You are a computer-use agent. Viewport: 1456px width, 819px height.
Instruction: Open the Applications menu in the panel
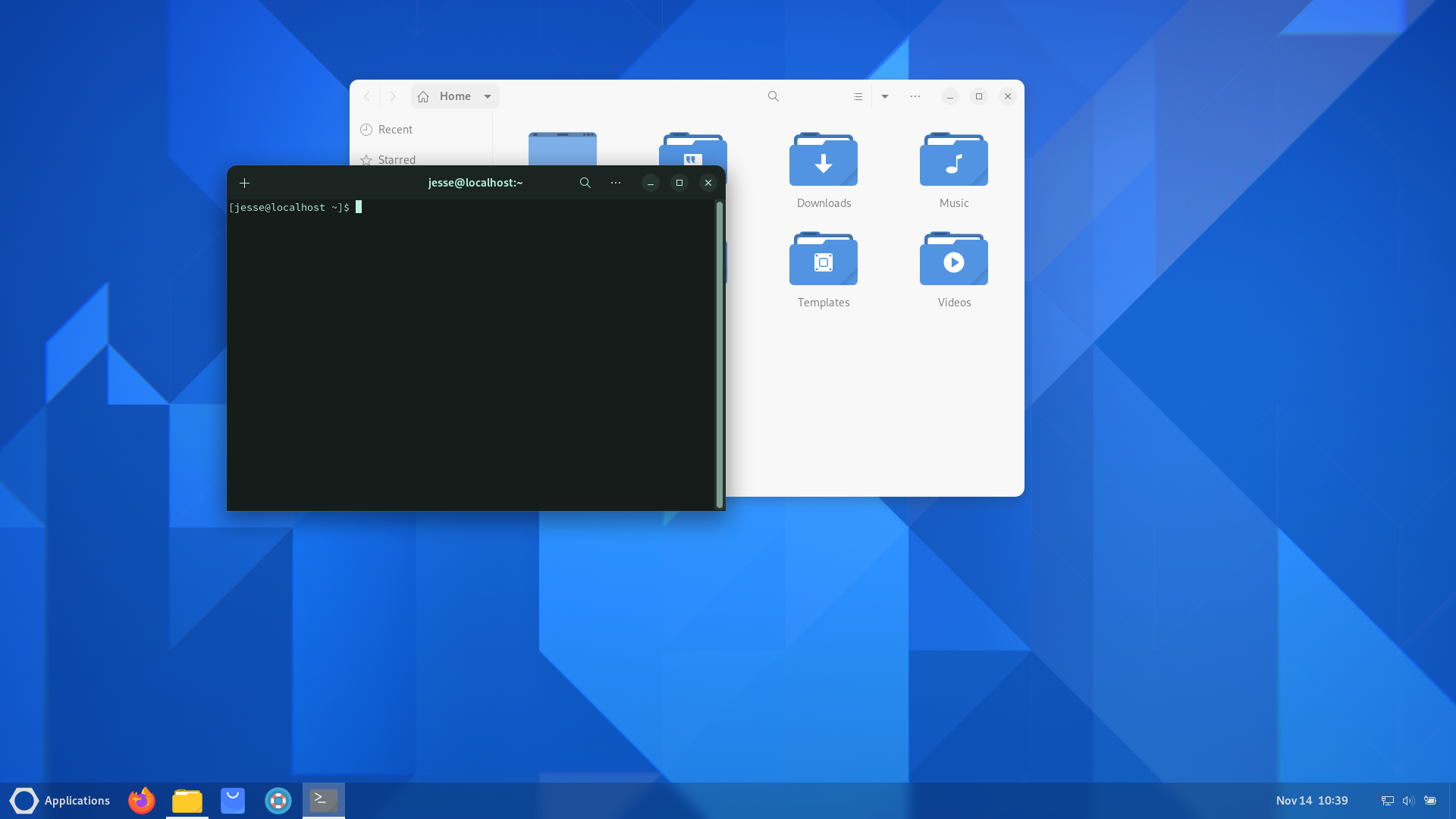pyautogui.click(x=60, y=801)
